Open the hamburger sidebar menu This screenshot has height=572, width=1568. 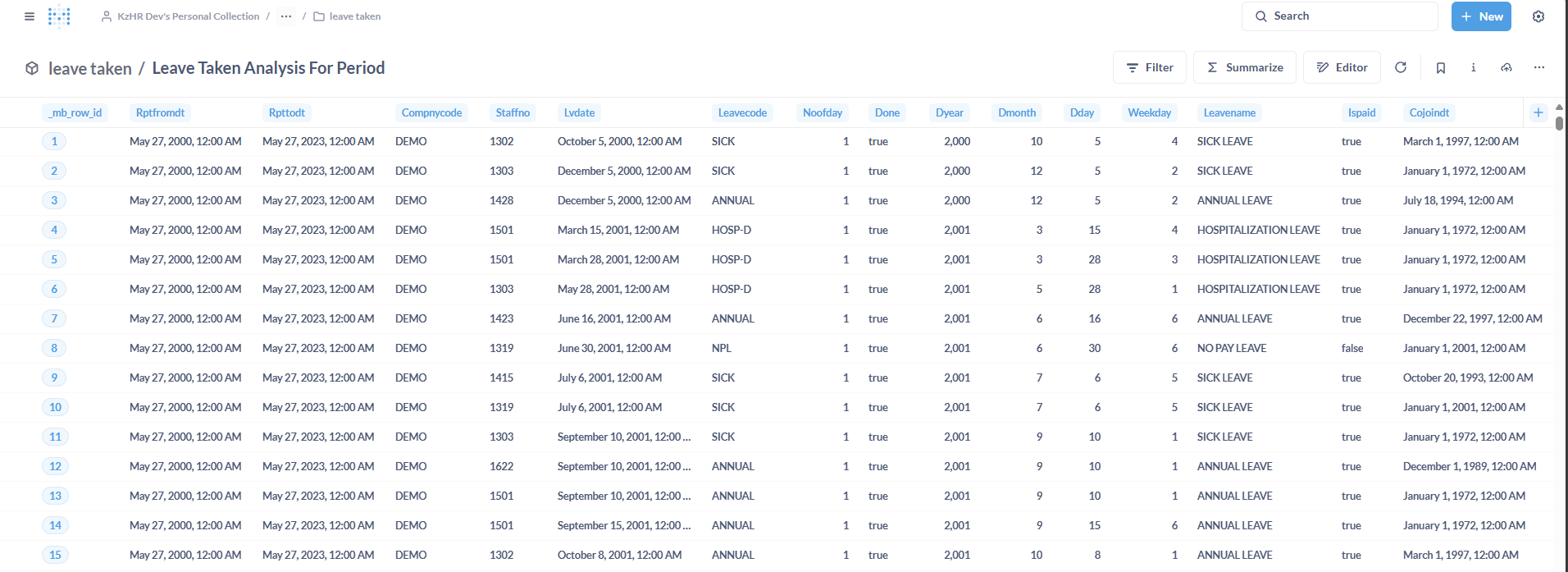(x=30, y=16)
